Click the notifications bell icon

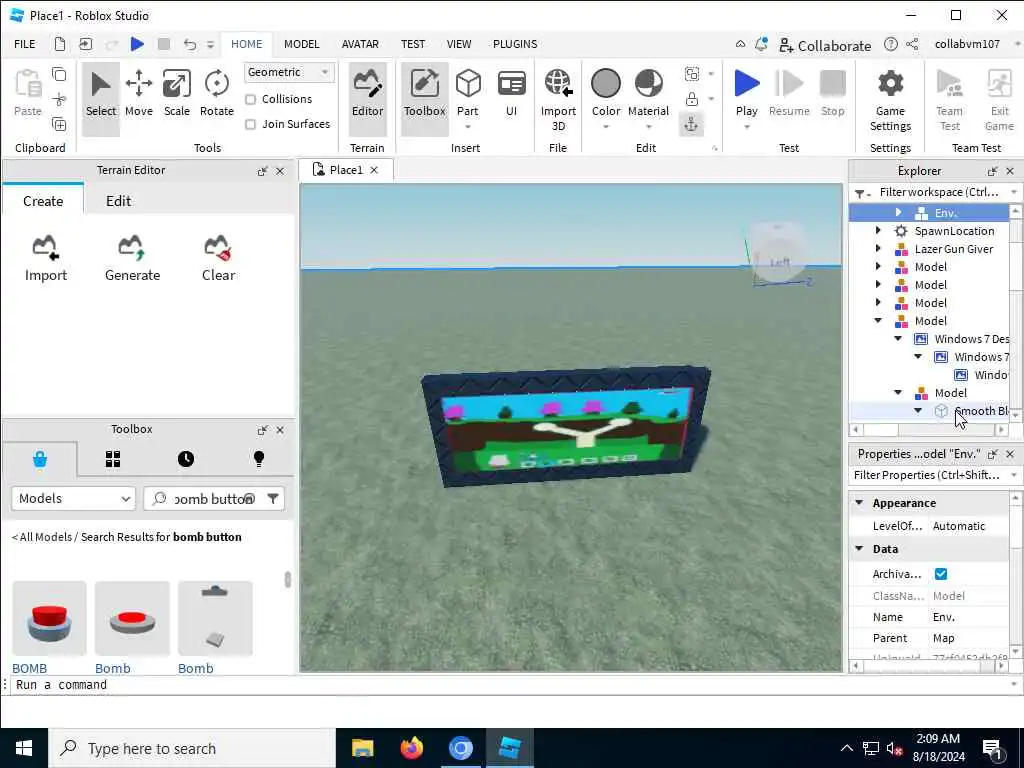tap(761, 44)
